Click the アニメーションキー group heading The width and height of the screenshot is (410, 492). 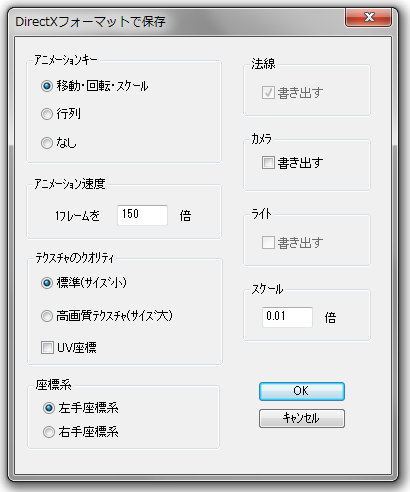(66, 60)
